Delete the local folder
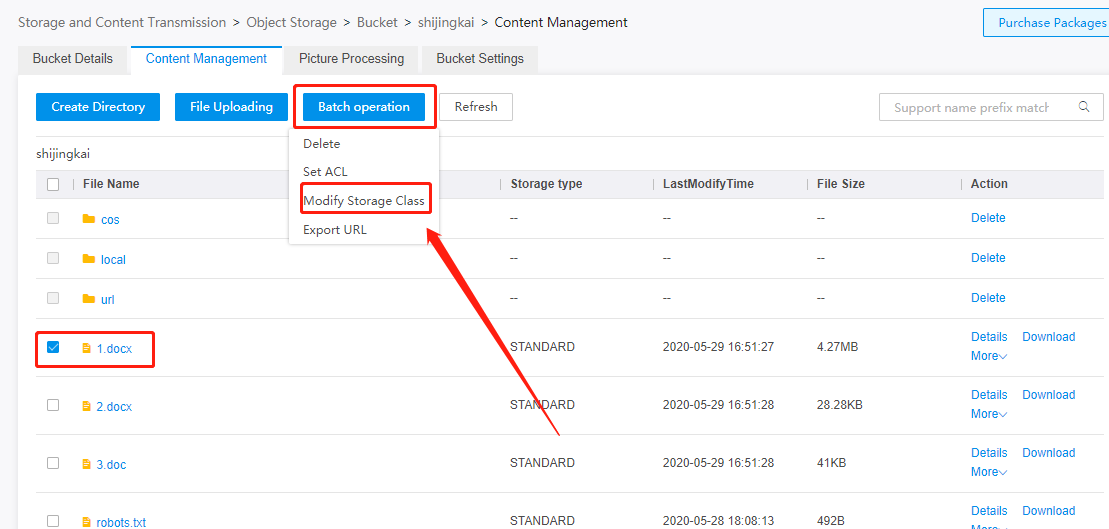Screen dimensions: 1109x529 988,257
